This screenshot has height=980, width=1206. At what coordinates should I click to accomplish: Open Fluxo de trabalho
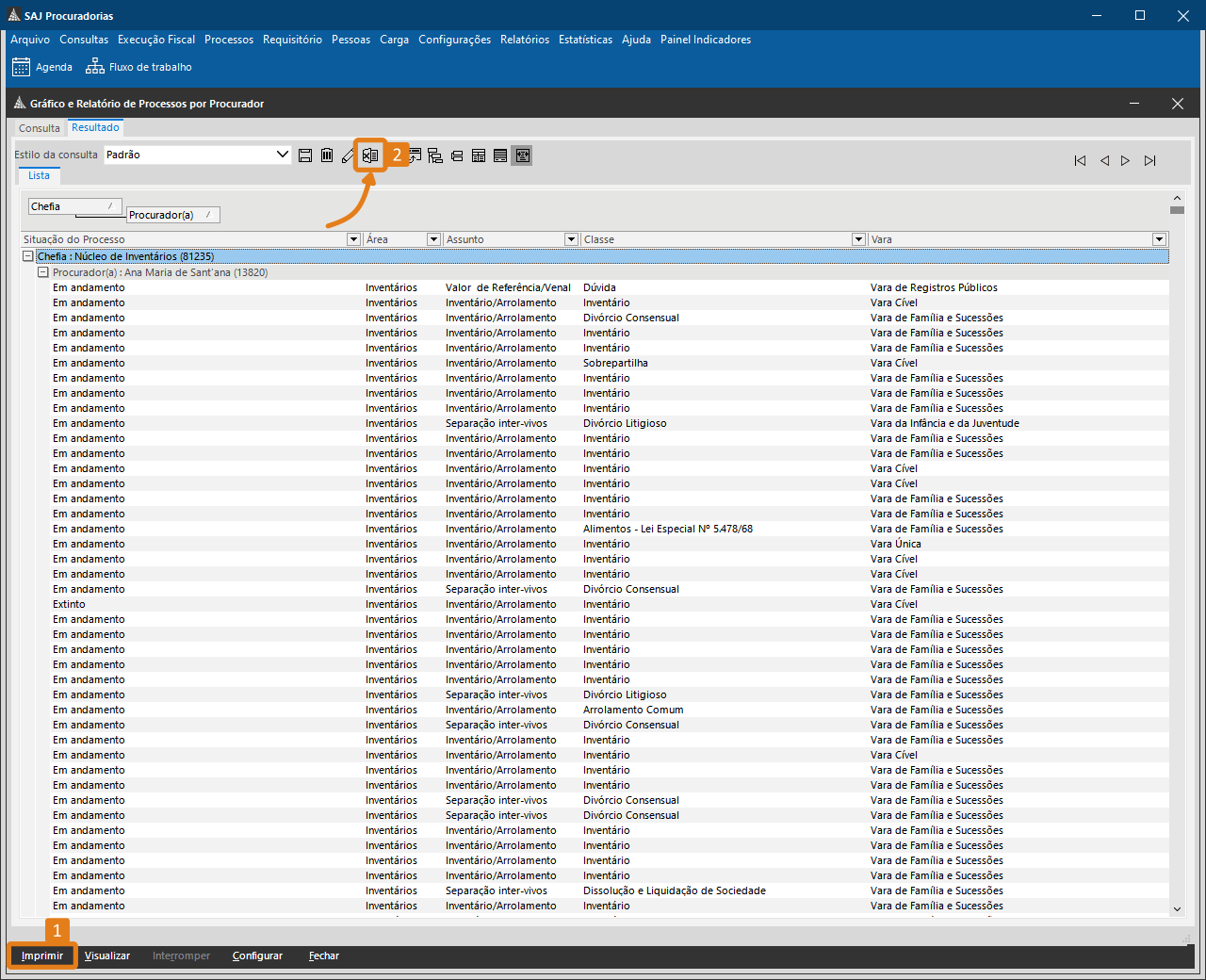(x=139, y=67)
